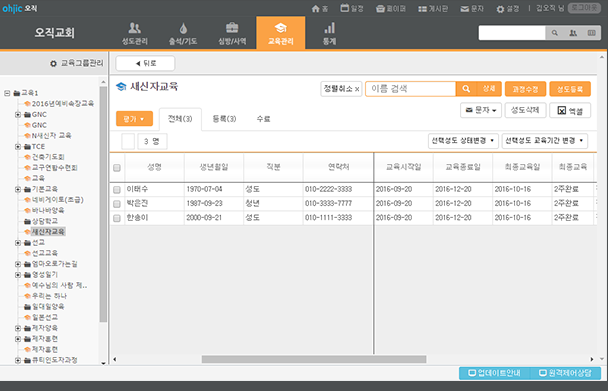Expand the 선교 folder
Viewport: 608px width, 391px height.
(18, 243)
